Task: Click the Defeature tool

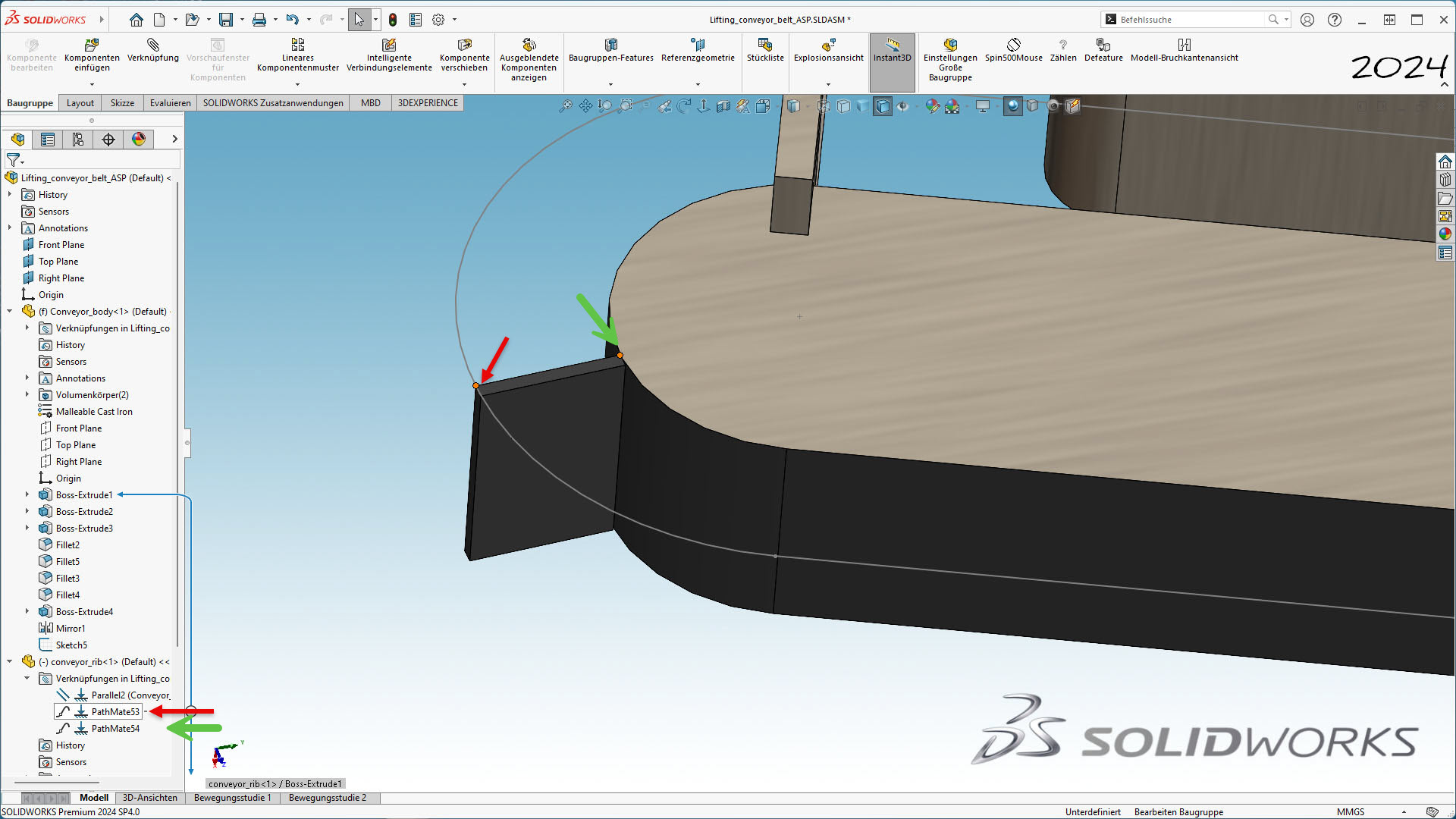Action: (1103, 51)
